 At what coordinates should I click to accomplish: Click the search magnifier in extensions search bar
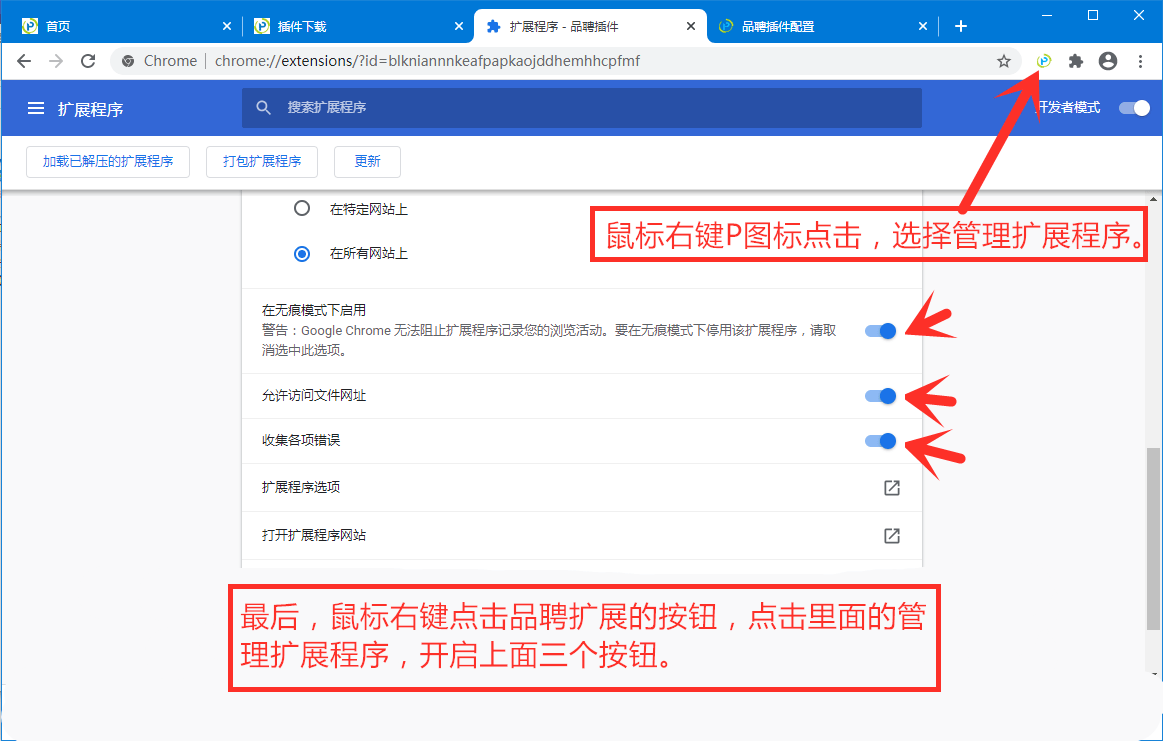click(262, 108)
